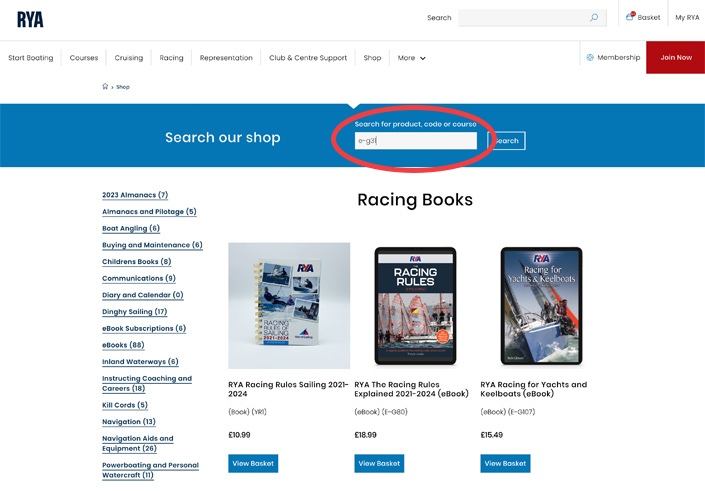Click View Basket under £10.99 book
Image resolution: width=705 pixels, height=491 pixels.
253,463
